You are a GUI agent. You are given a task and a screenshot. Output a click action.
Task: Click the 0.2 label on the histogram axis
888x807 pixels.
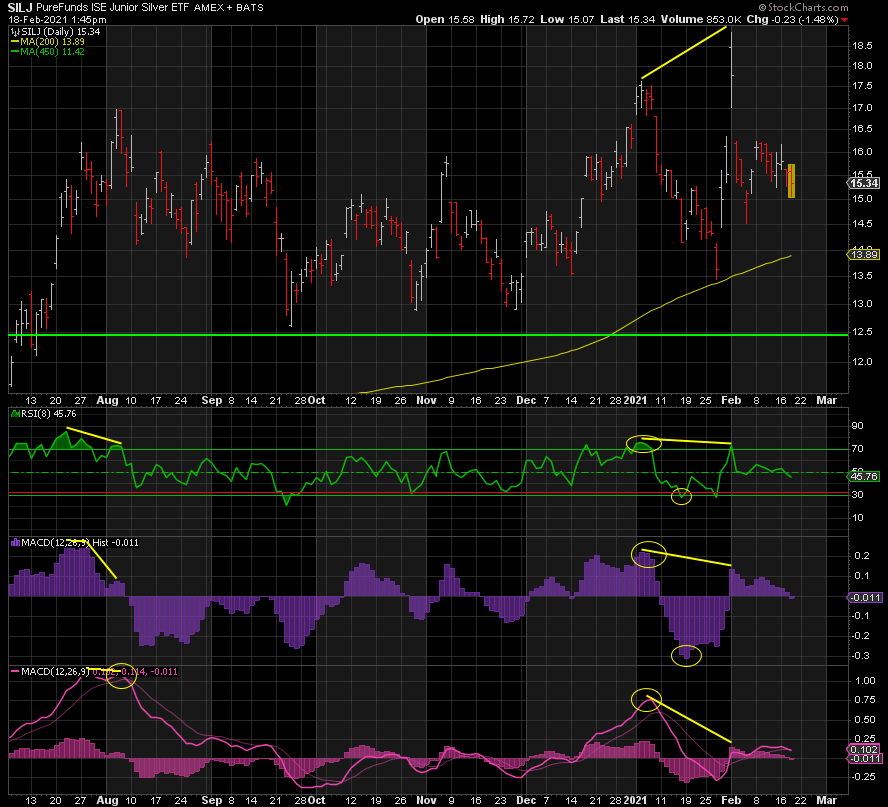(862, 556)
